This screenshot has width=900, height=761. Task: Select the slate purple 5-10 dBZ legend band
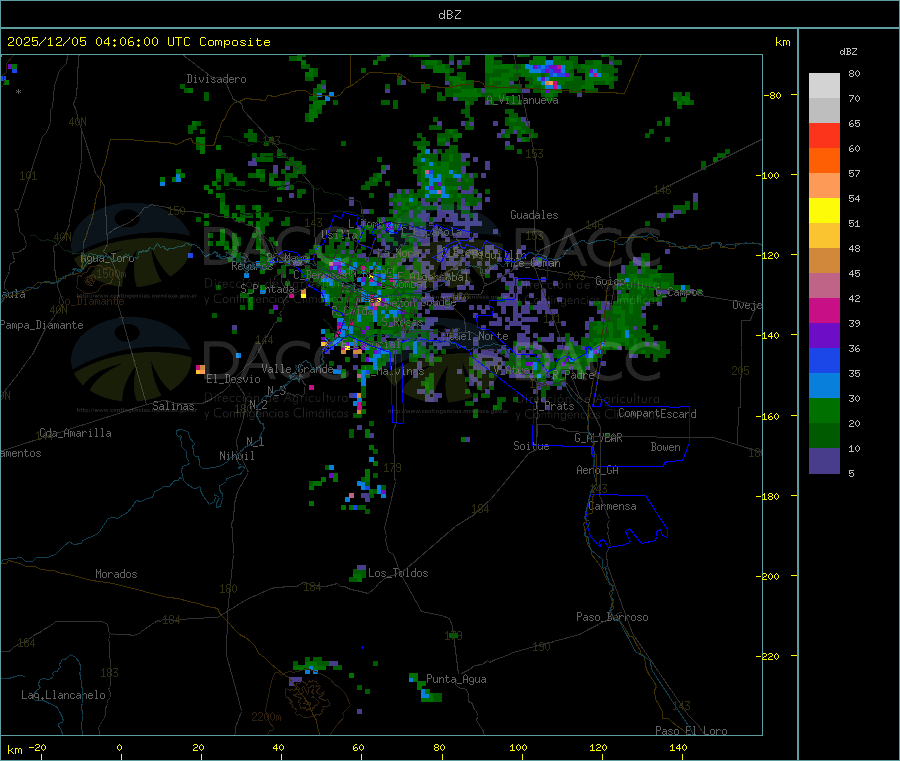click(x=824, y=461)
